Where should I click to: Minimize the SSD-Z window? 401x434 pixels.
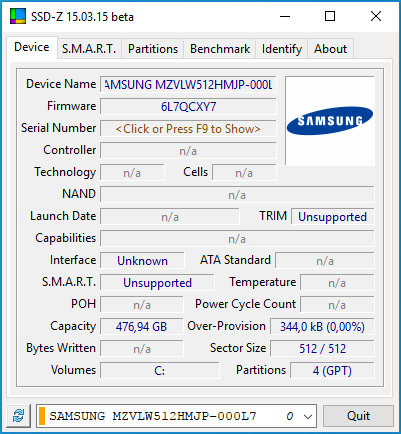[285, 16]
